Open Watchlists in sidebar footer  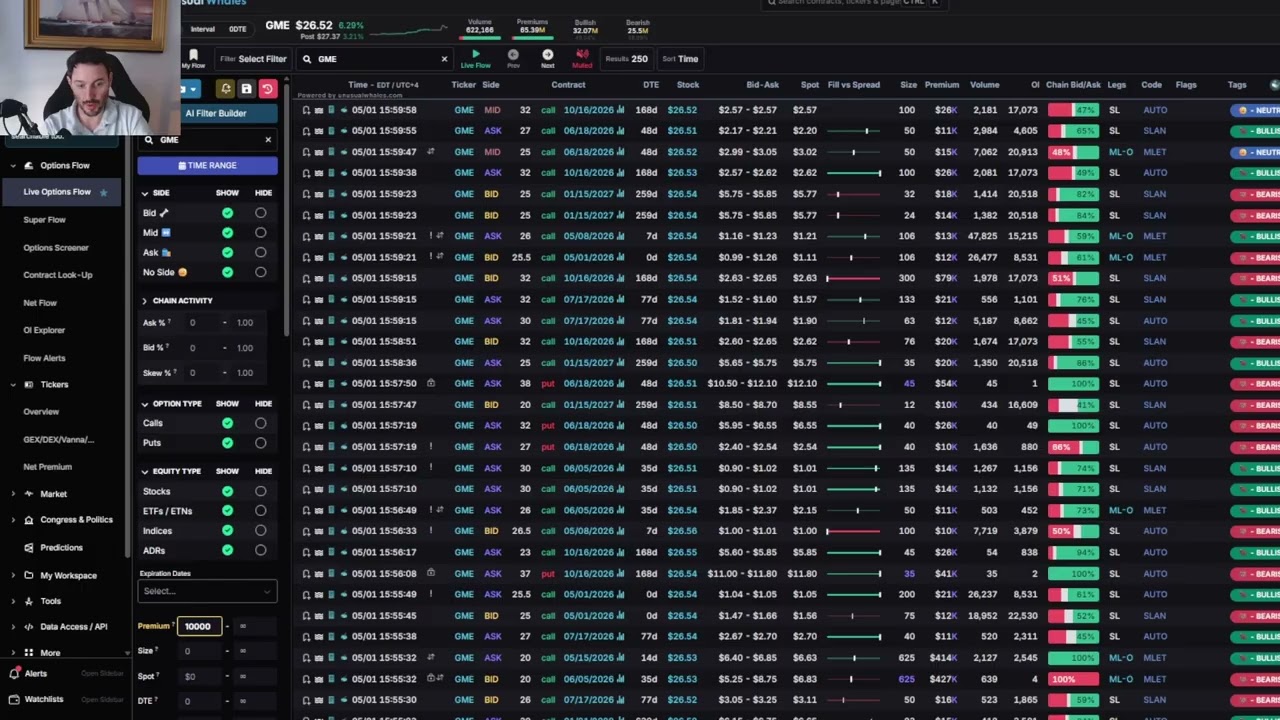pos(43,699)
